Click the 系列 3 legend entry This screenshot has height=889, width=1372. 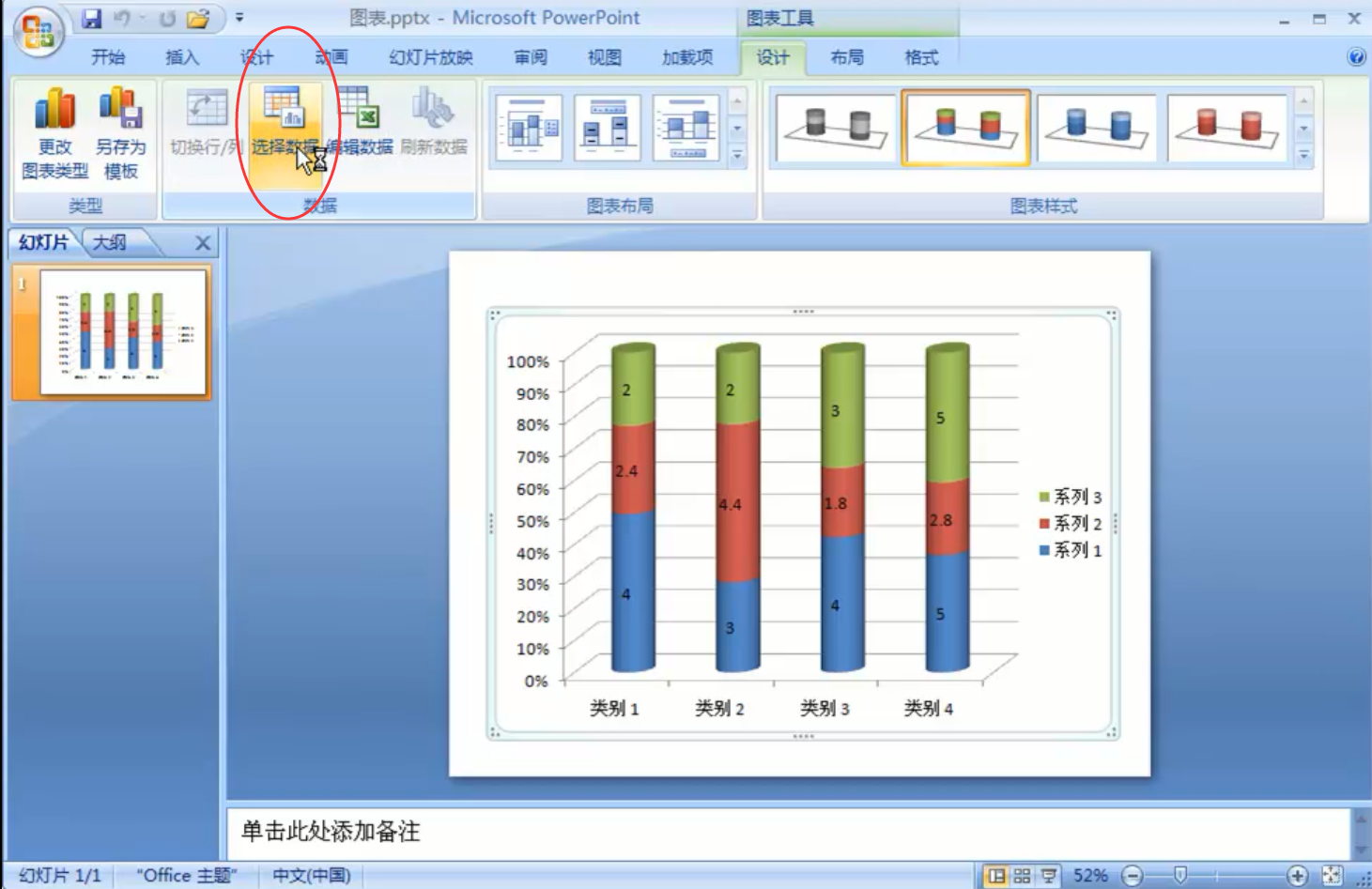pos(1071,497)
